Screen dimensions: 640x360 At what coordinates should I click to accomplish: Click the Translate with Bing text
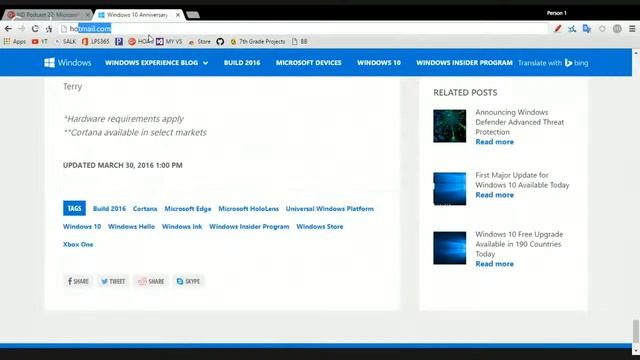pyautogui.click(x=540, y=63)
